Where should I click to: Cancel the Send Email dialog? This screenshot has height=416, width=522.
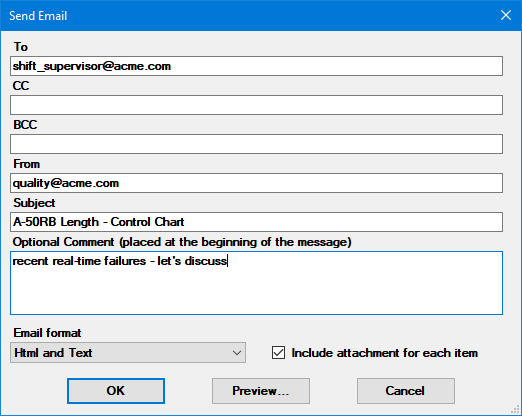point(406,391)
